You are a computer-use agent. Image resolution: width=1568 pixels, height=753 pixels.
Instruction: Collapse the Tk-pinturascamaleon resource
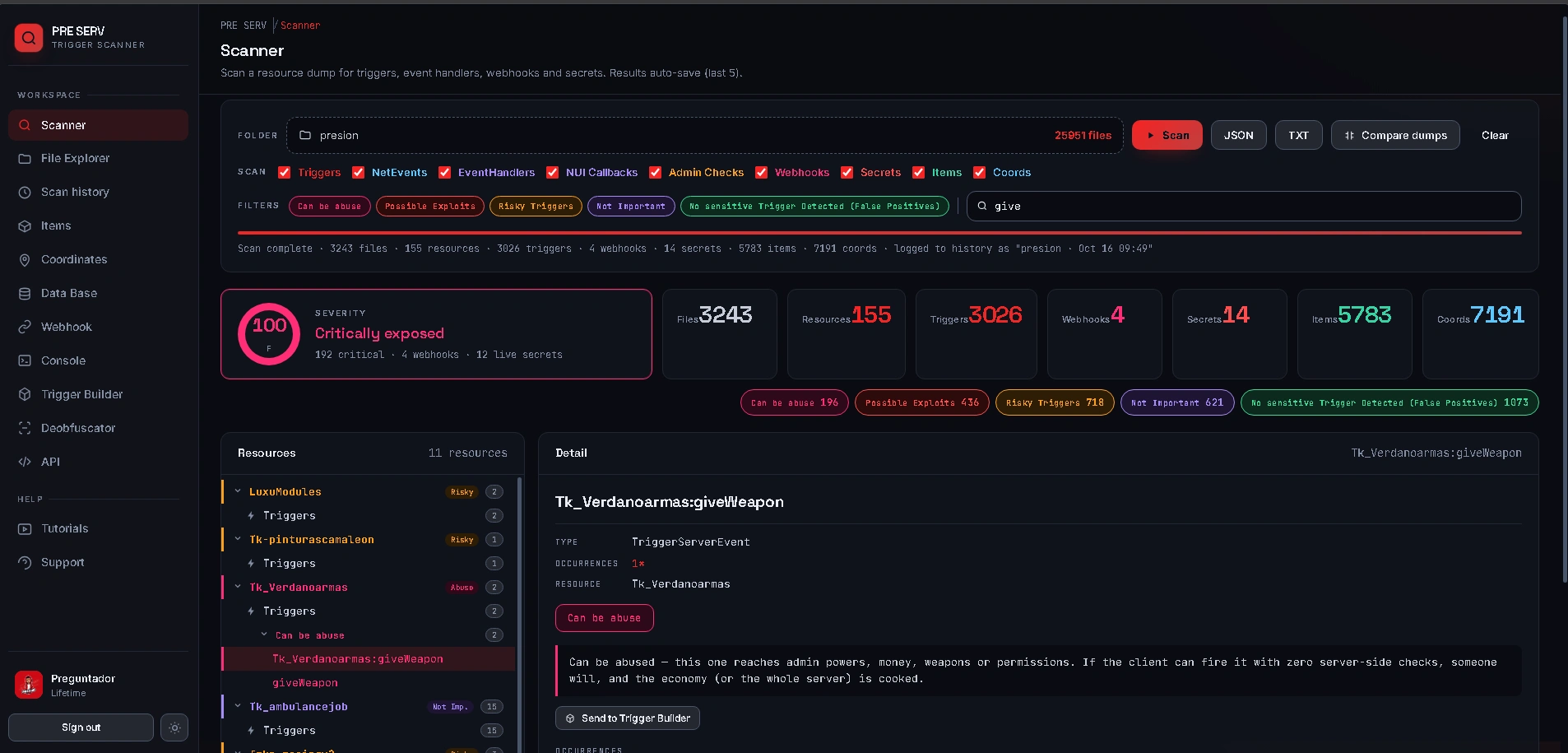pyautogui.click(x=238, y=539)
